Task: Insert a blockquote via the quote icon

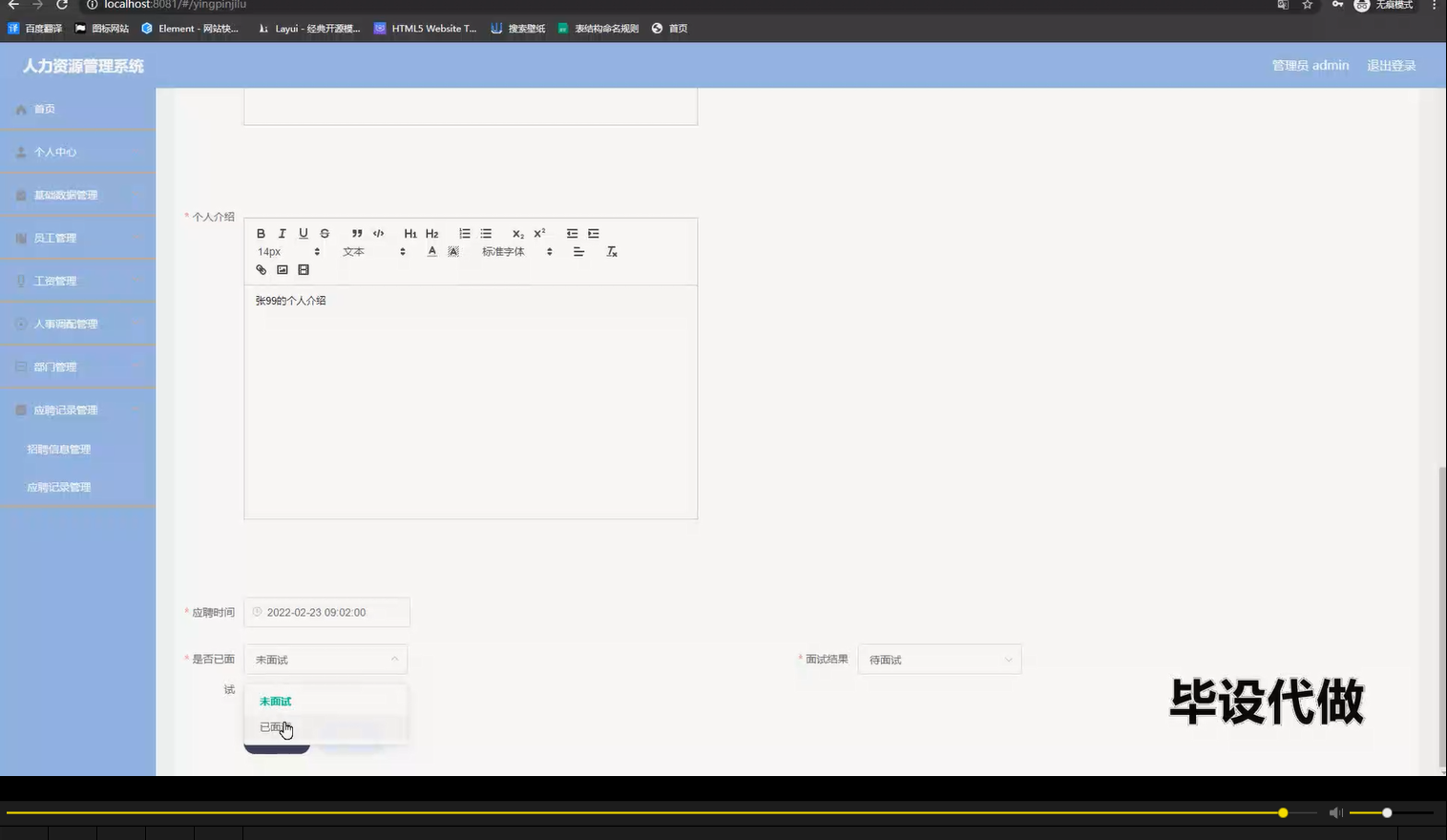Action: click(357, 234)
